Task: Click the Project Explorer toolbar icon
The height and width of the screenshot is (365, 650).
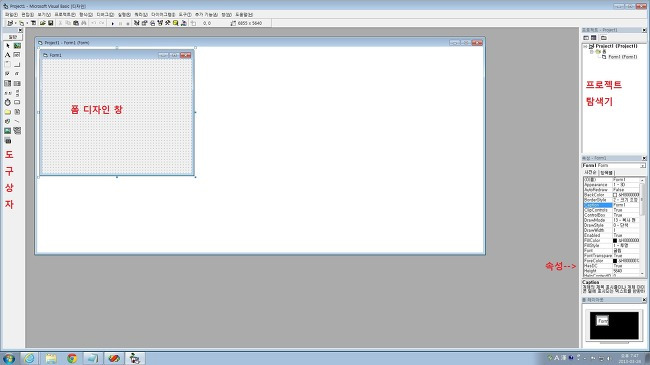Action: 137,23
